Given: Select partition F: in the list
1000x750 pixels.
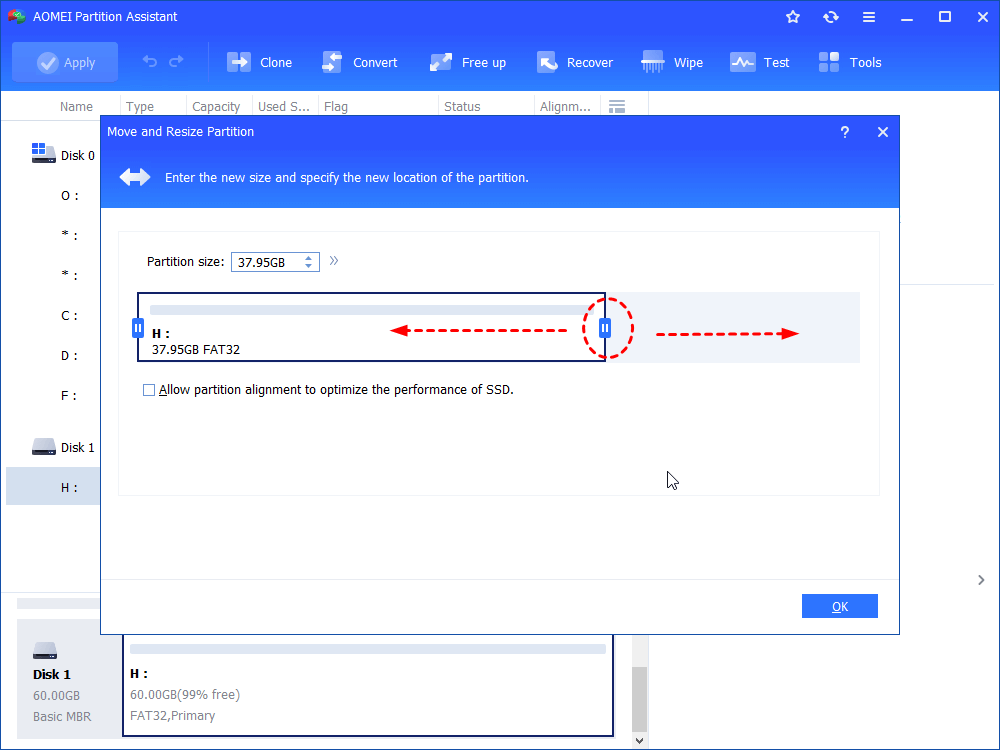Looking at the screenshot, I should coord(70,396).
